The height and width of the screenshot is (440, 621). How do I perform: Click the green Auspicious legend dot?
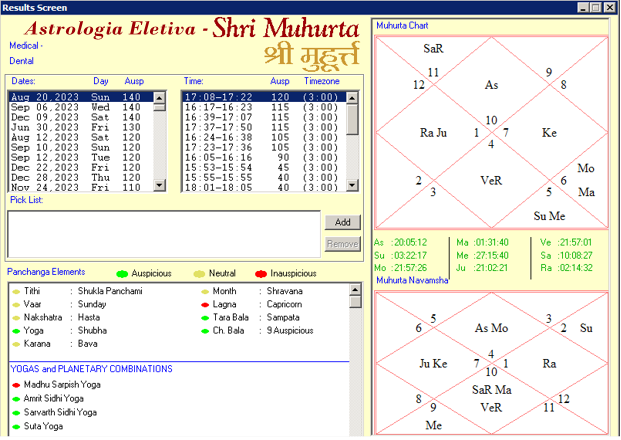(x=122, y=274)
